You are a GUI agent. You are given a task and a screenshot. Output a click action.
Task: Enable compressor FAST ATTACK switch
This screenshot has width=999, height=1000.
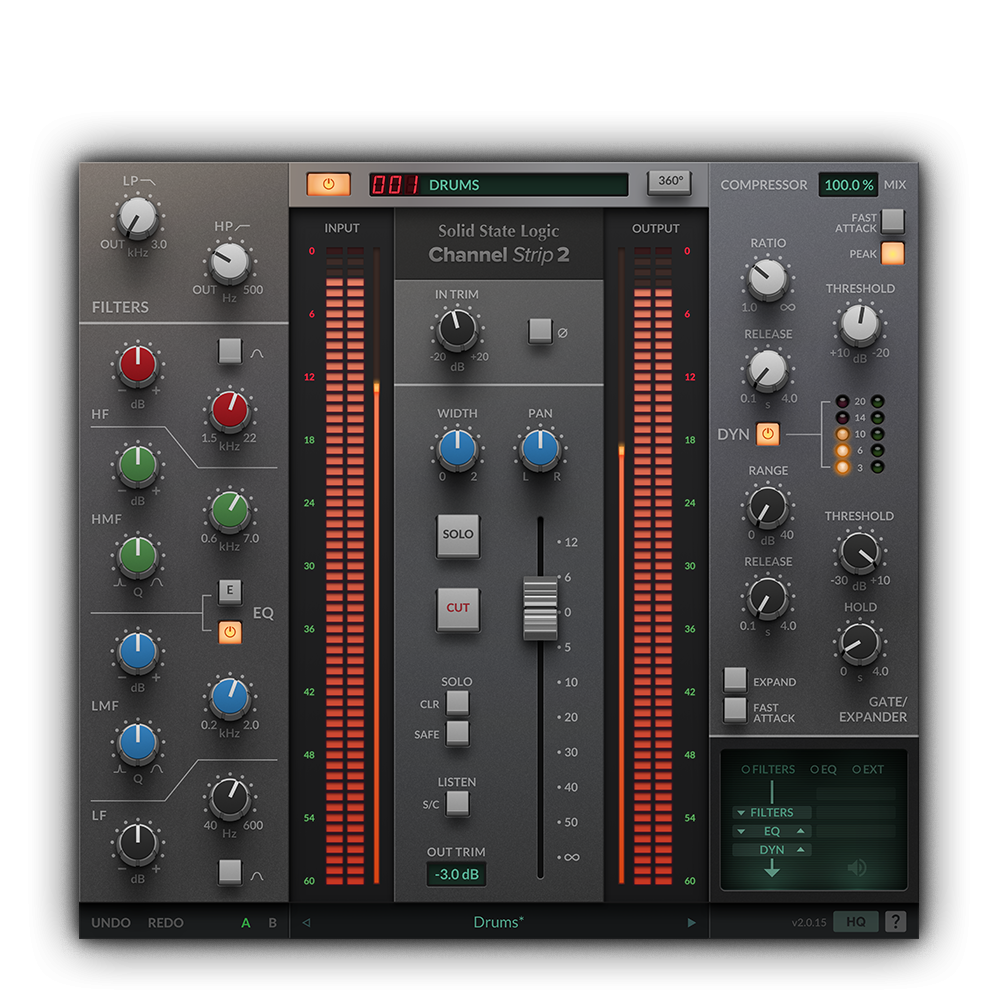[x=892, y=221]
